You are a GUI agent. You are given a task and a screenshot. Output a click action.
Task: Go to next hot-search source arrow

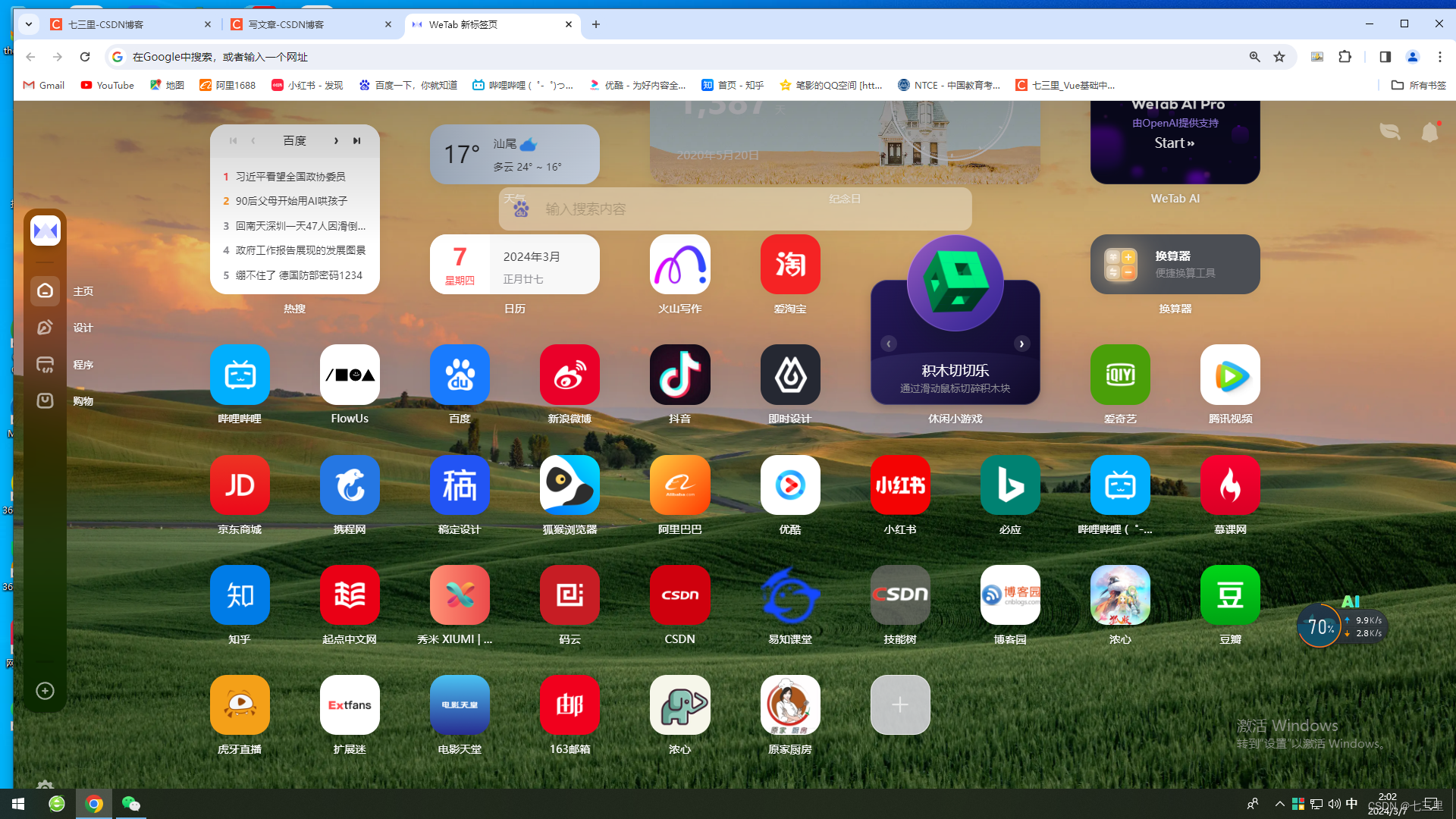point(336,141)
